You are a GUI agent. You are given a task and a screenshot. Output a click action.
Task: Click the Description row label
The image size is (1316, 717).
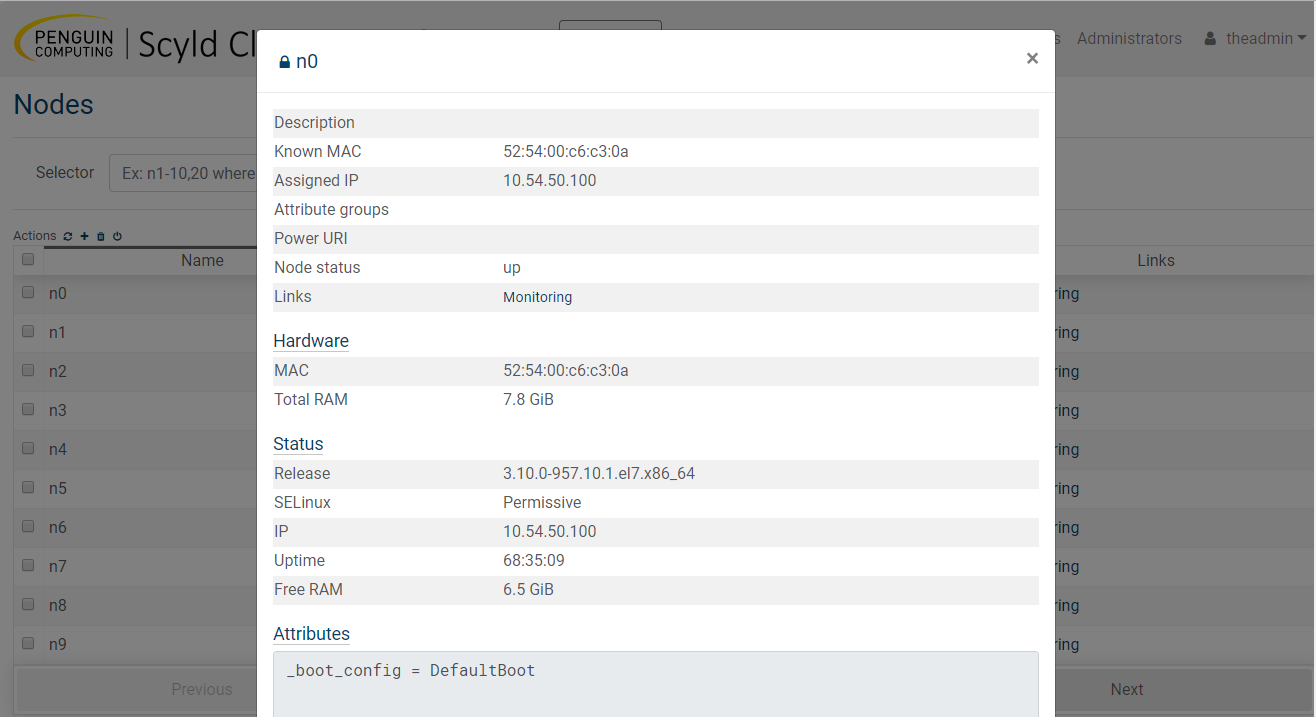[314, 123]
